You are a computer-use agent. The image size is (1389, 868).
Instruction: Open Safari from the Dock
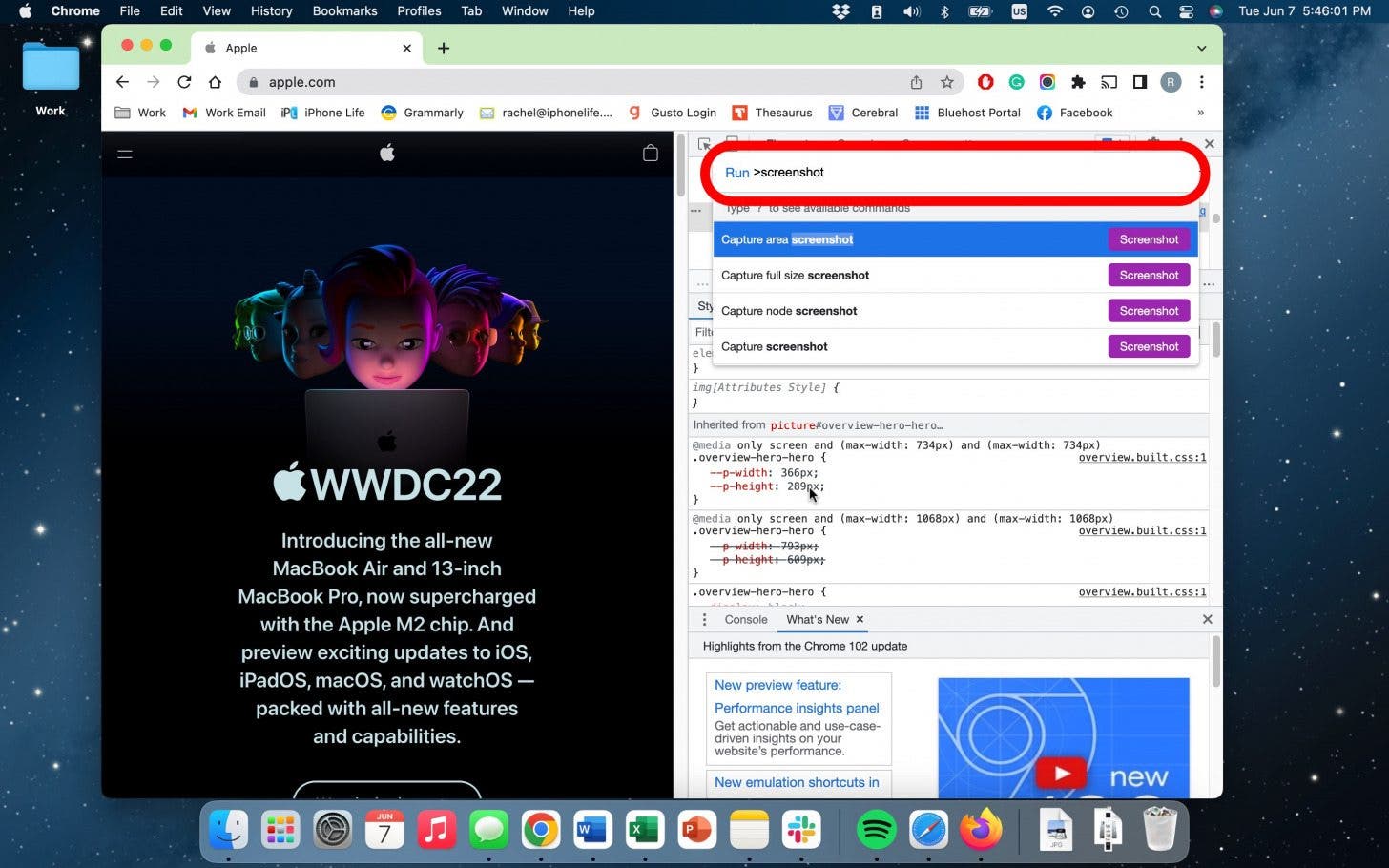928,830
